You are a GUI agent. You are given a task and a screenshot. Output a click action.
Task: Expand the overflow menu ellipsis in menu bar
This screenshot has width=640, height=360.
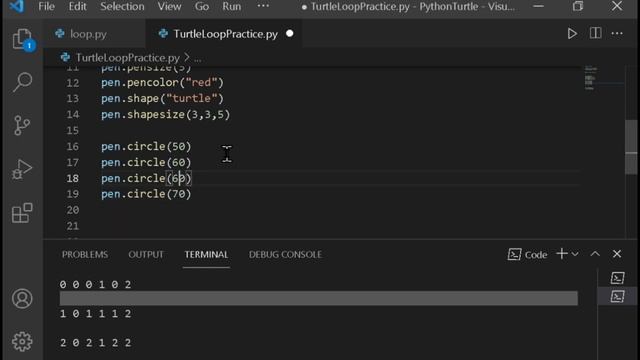(263, 6)
